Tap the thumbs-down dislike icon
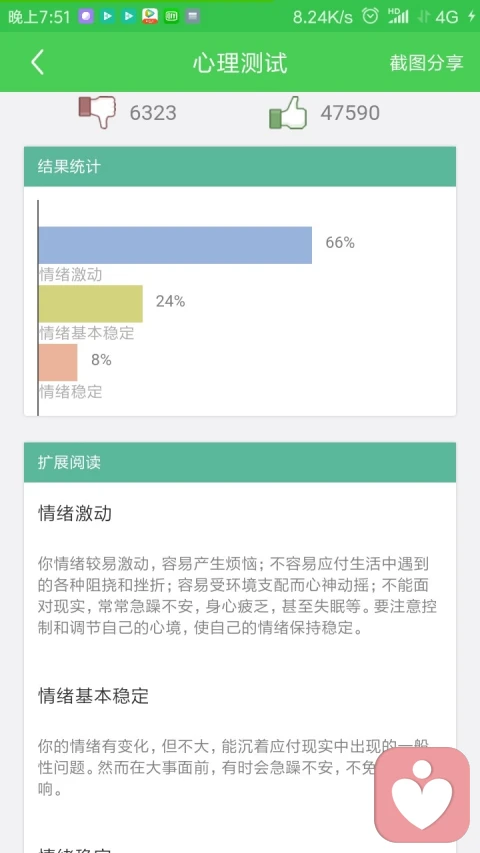 click(97, 112)
